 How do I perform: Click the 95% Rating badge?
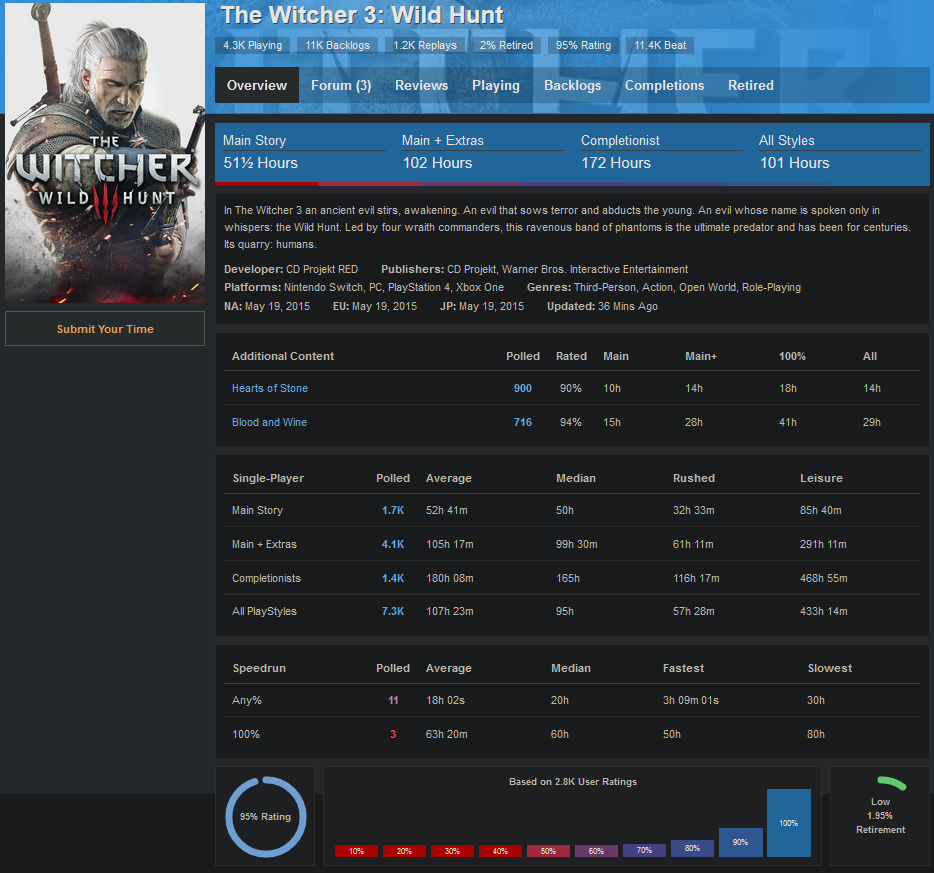pos(583,45)
